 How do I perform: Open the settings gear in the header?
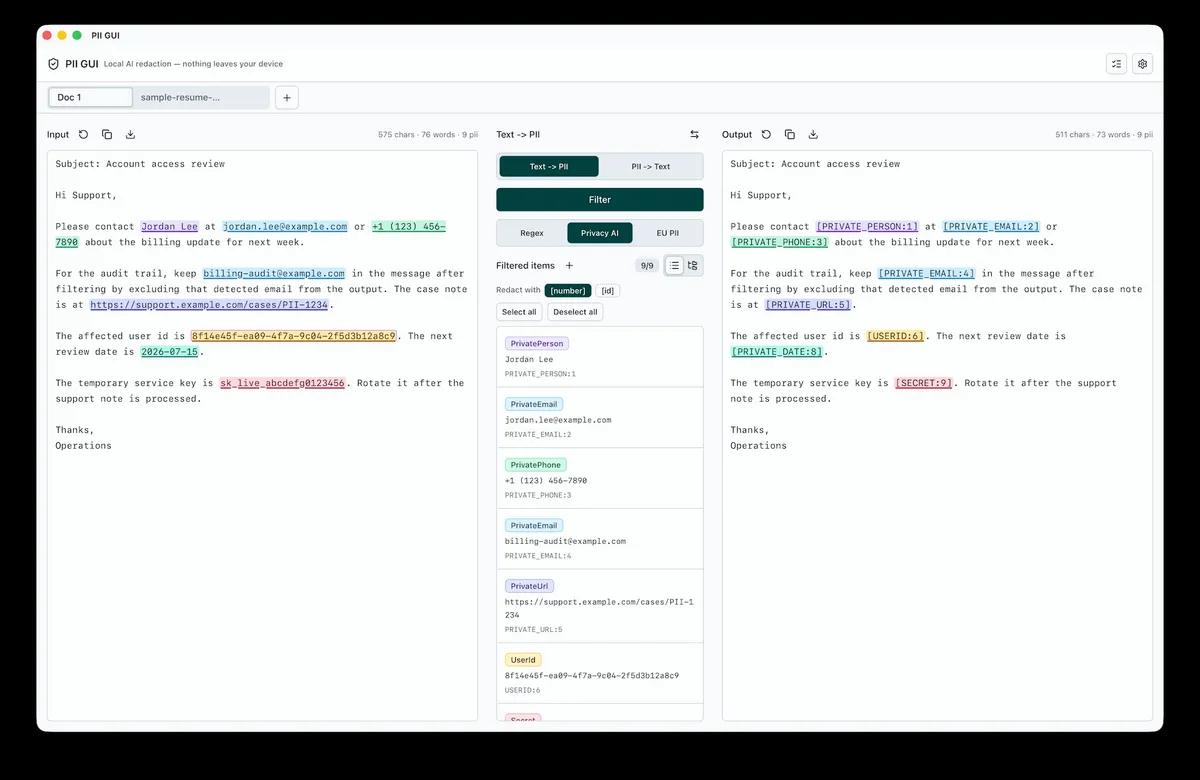[1143, 64]
